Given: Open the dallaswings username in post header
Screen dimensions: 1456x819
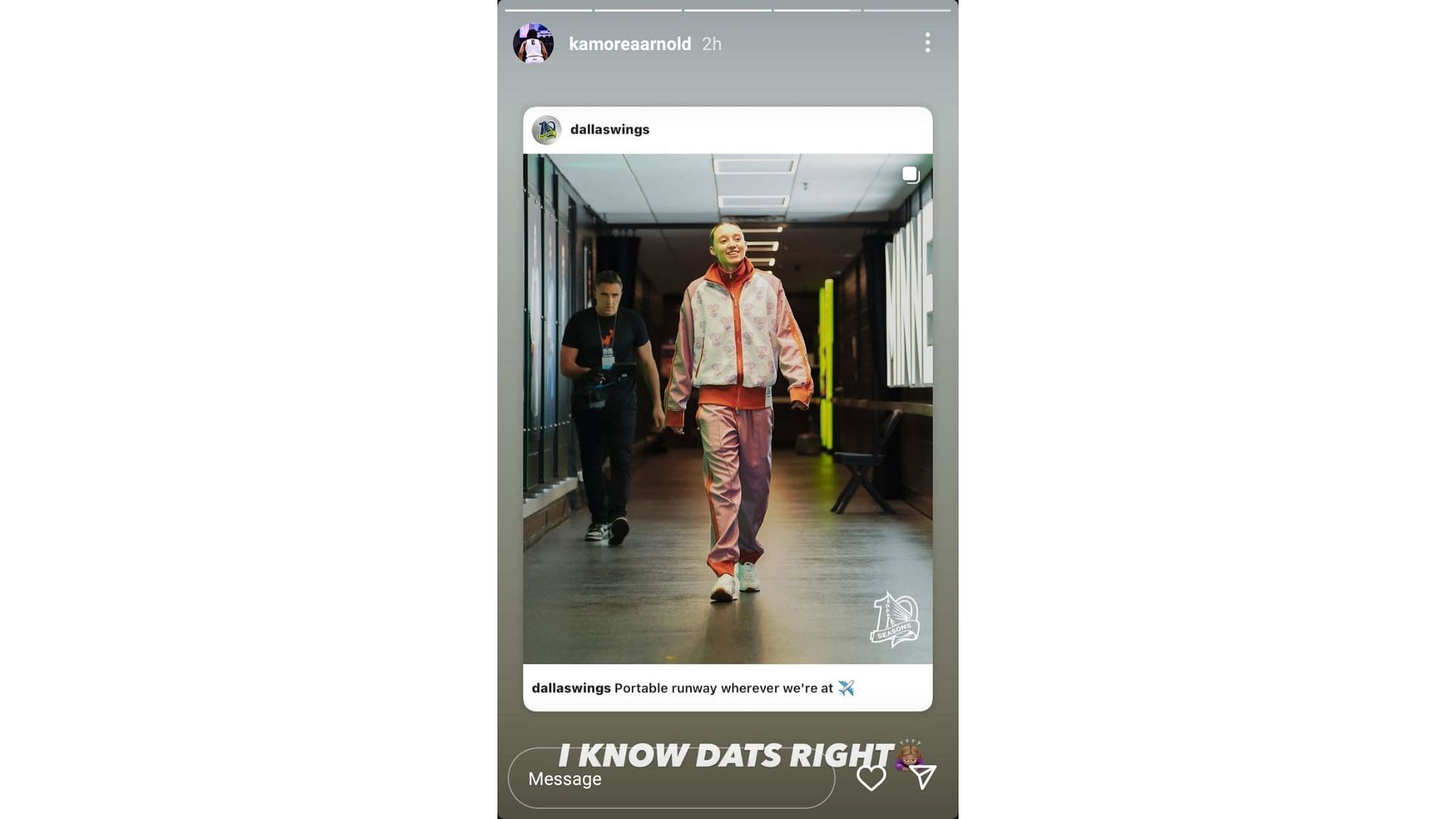Looking at the screenshot, I should point(610,130).
